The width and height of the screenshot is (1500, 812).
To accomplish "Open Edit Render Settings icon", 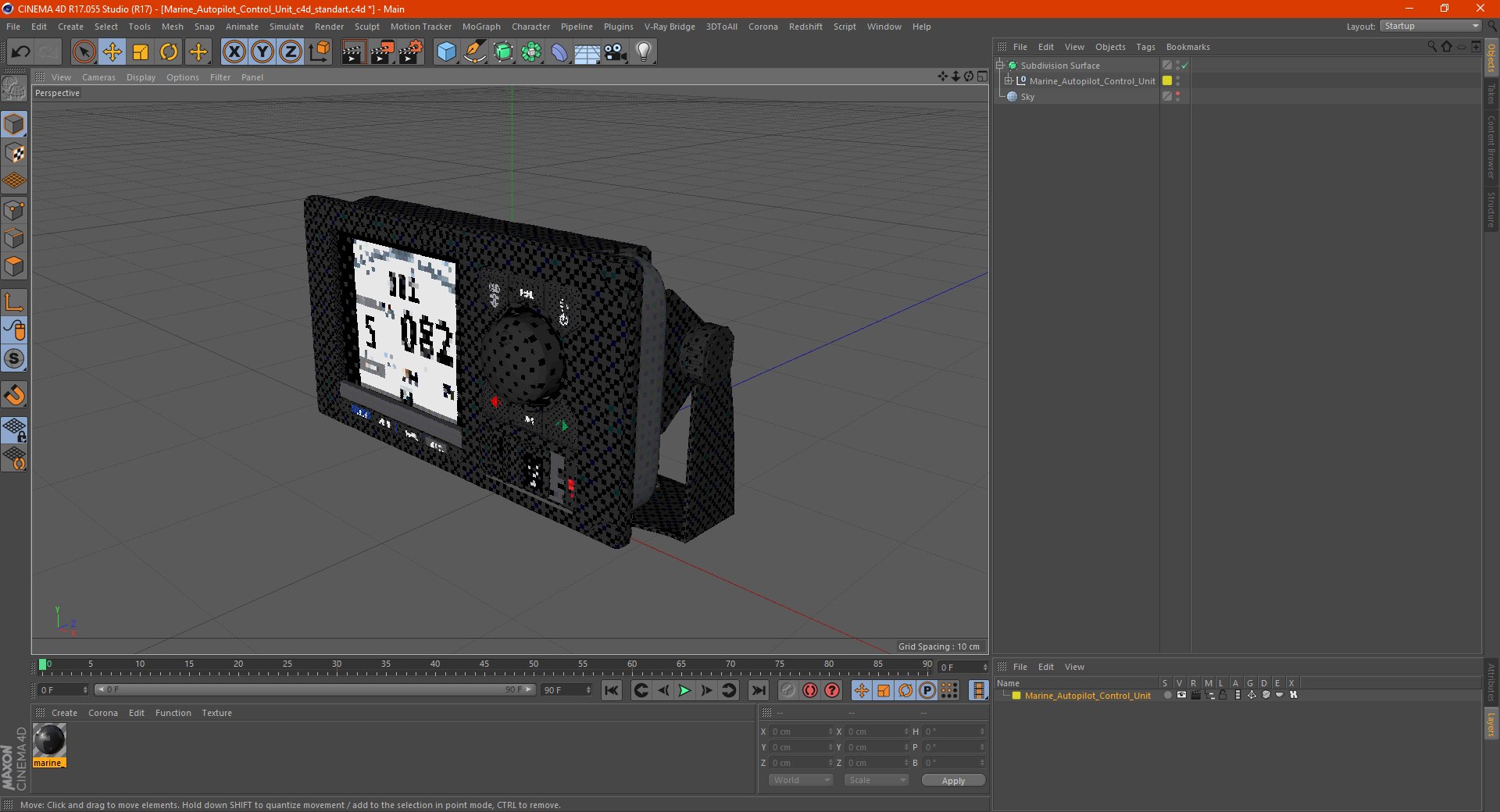I will point(411,52).
